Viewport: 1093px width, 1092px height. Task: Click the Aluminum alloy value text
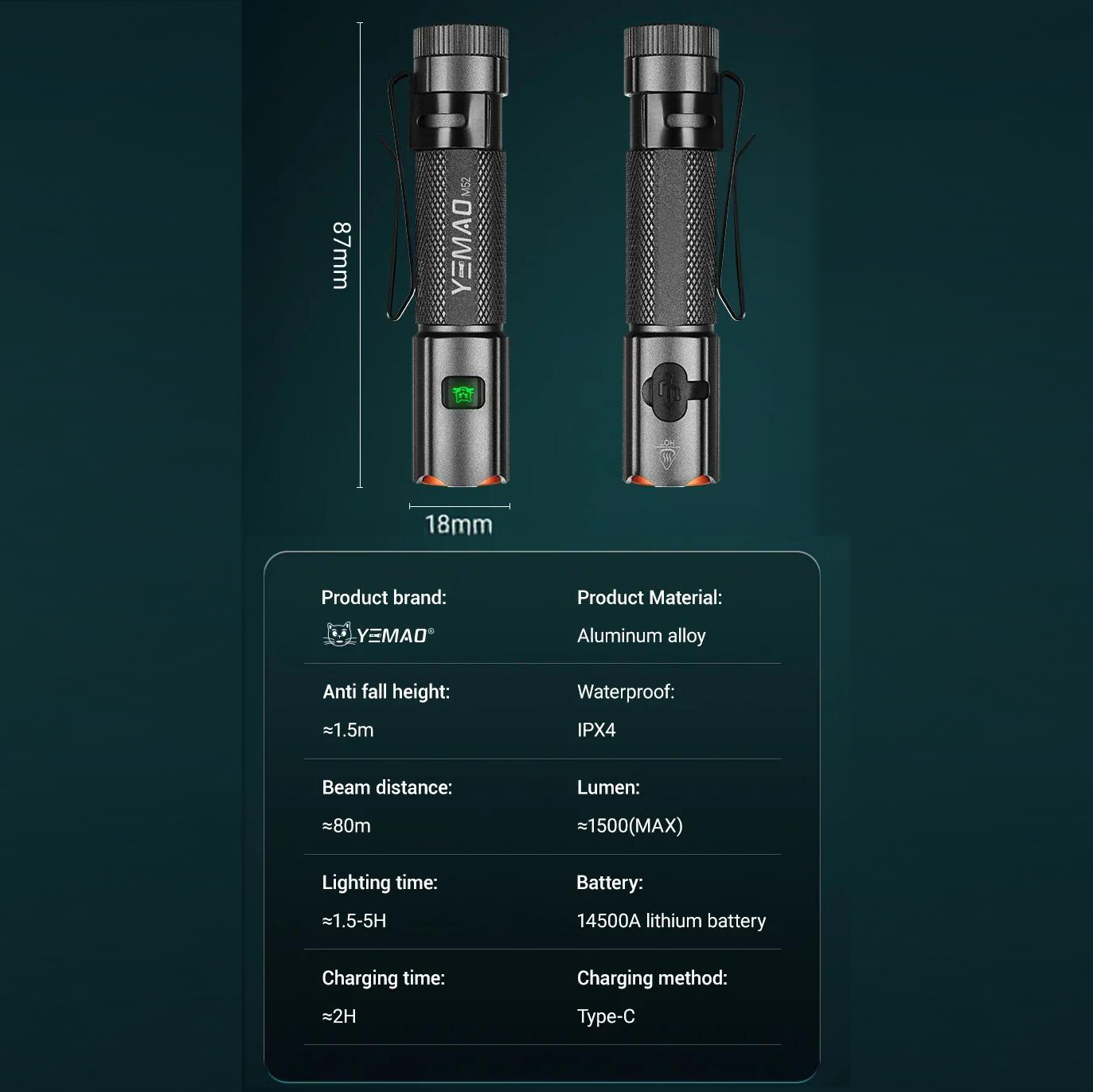[x=642, y=636]
